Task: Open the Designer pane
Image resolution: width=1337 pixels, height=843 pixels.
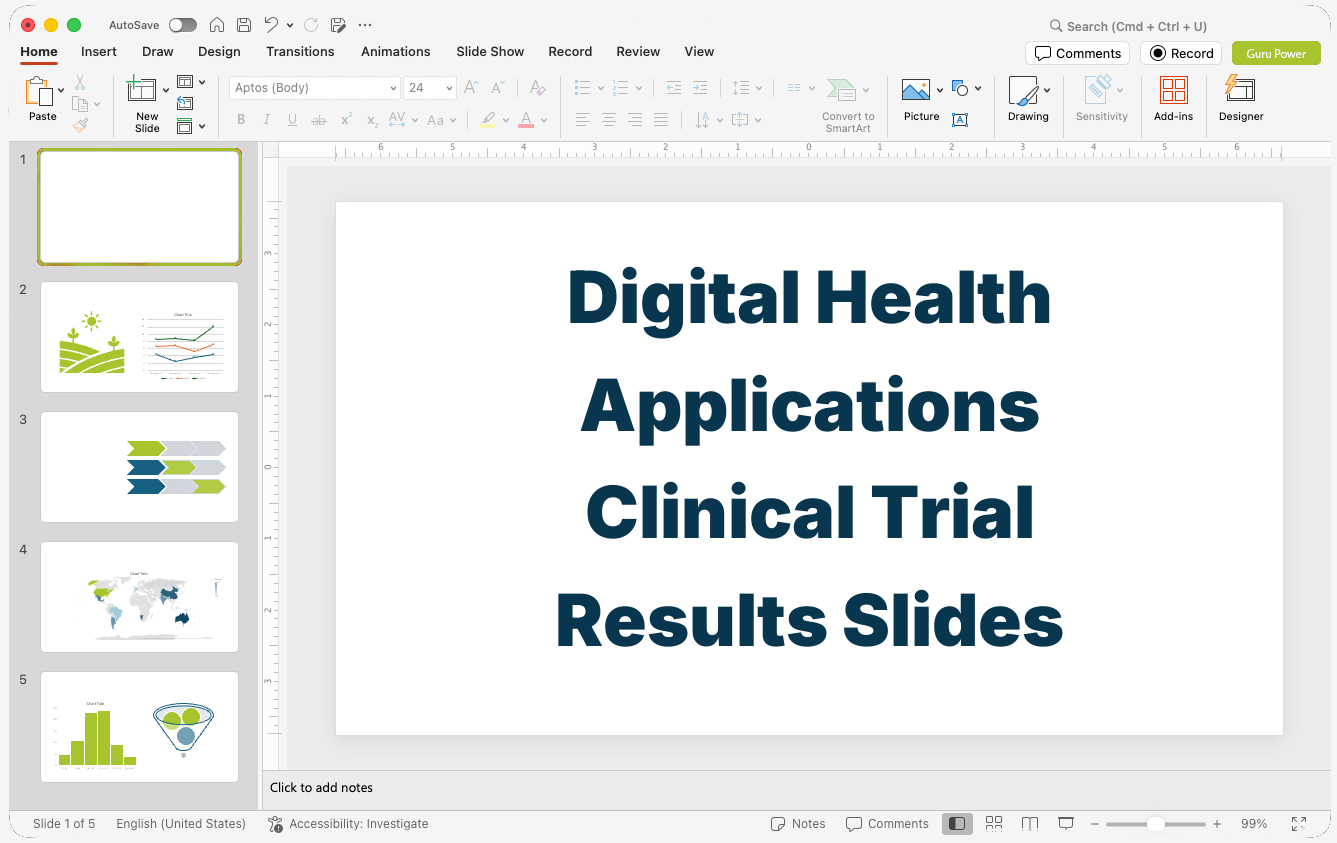Action: pyautogui.click(x=1241, y=99)
